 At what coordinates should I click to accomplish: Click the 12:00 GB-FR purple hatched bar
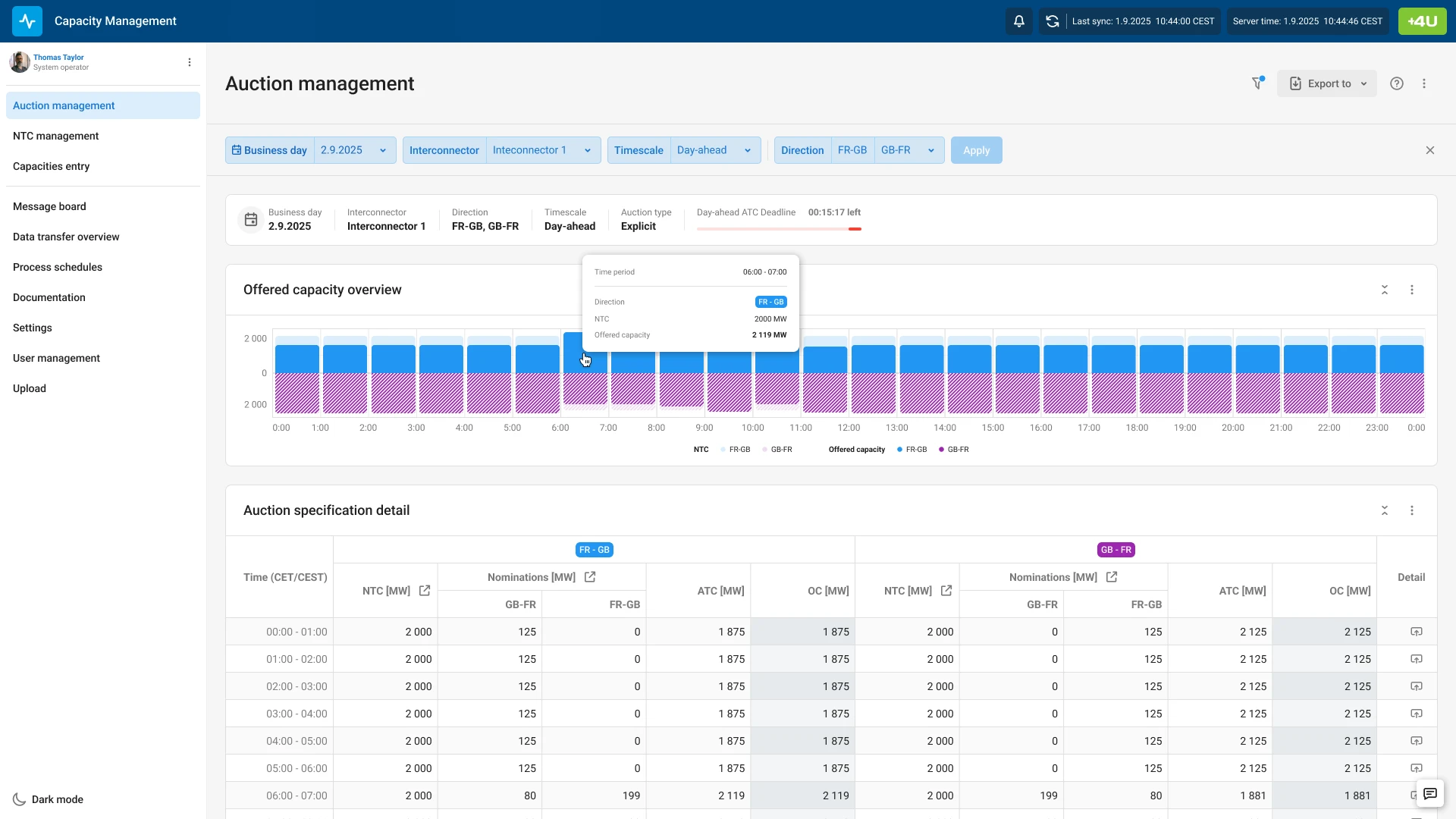[873, 393]
